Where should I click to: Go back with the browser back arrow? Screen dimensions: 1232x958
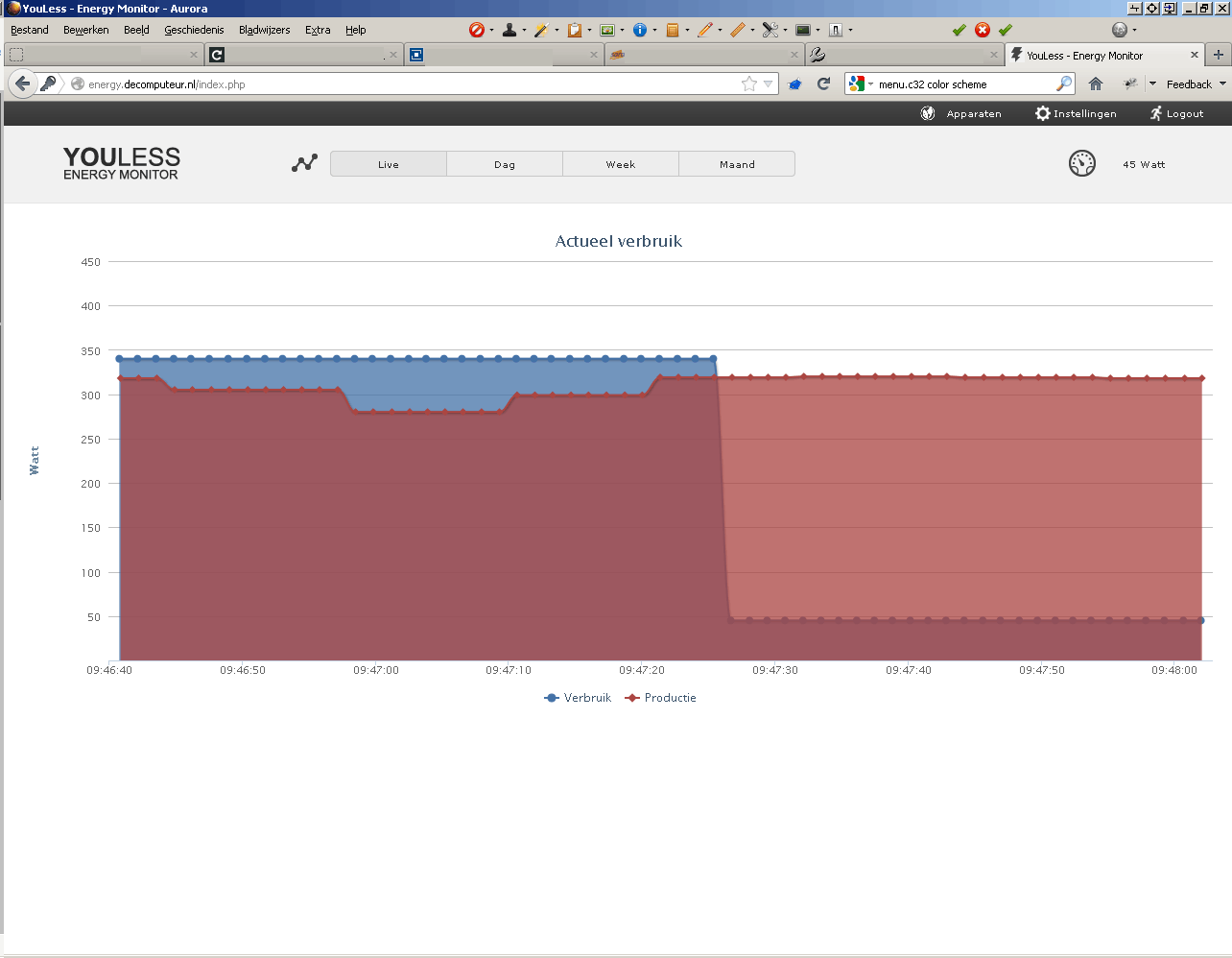pos(23,84)
